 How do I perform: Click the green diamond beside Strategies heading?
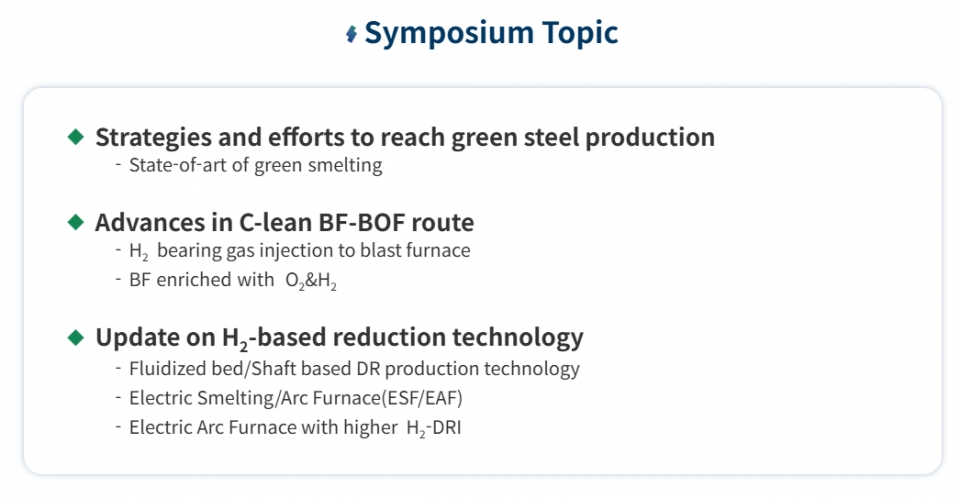(x=76, y=137)
